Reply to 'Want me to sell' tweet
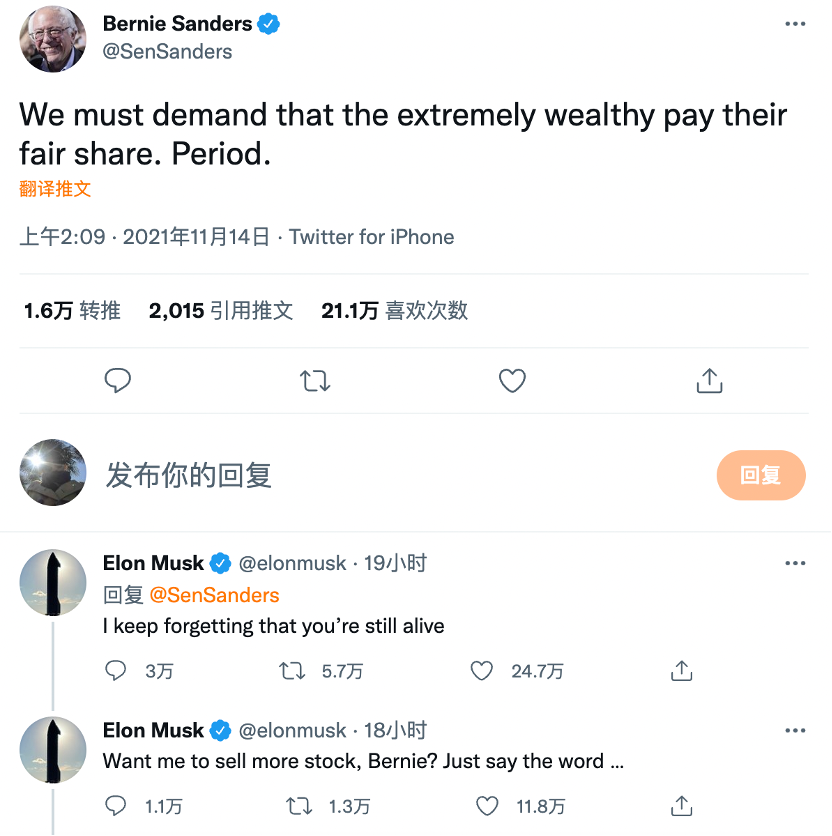The height and width of the screenshot is (836, 832). pos(116,805)
